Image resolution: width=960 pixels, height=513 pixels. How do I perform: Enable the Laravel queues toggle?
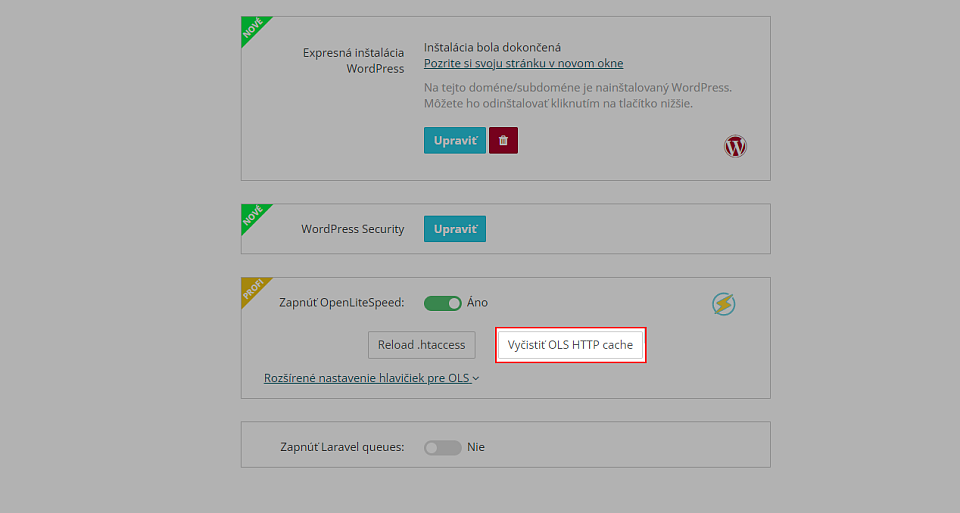coord(443,447)
